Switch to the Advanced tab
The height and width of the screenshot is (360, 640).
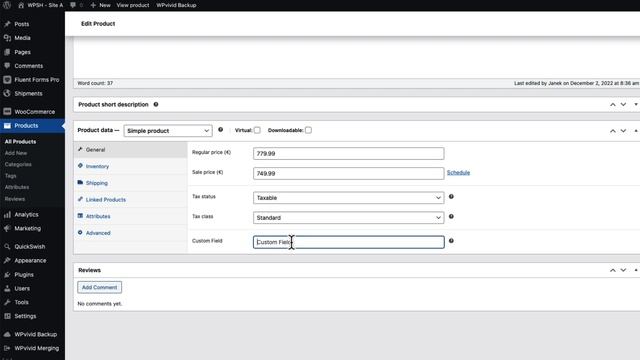pyautogui.click(x=131, y=233)
